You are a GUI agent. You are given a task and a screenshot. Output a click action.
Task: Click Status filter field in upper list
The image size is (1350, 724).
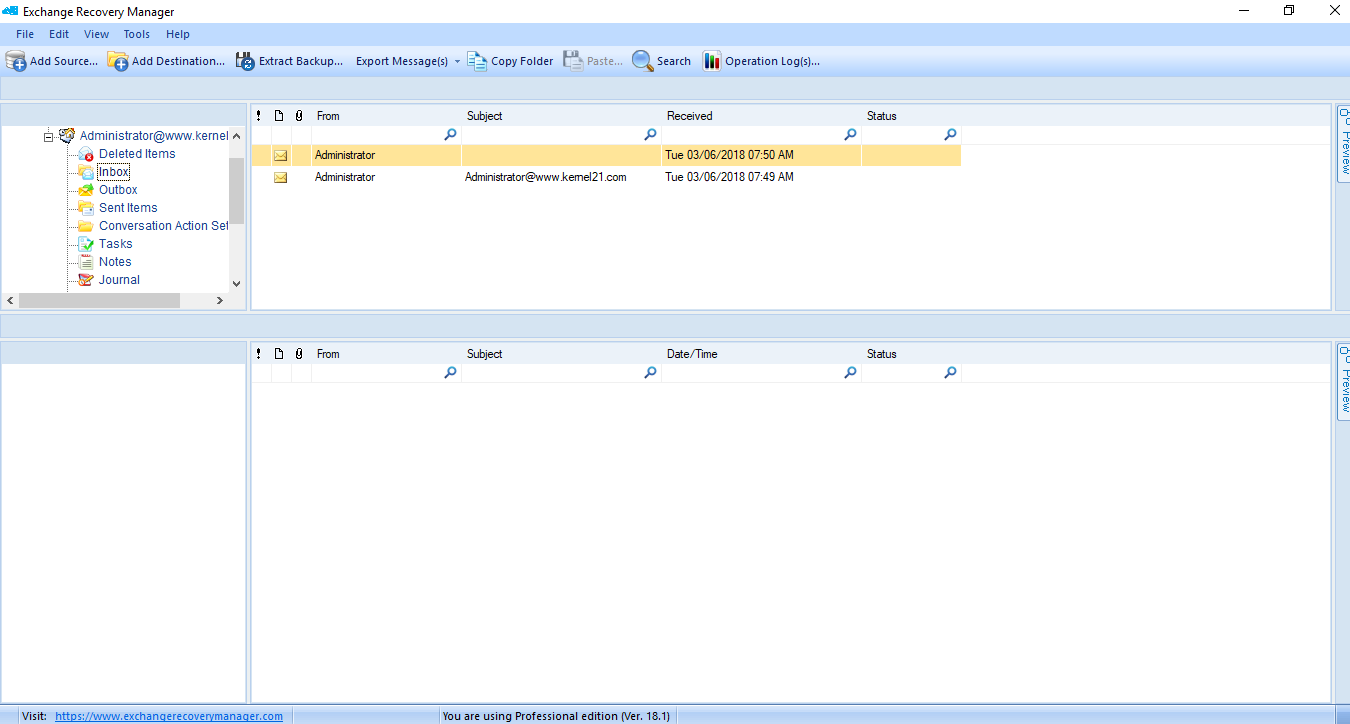pyautogui.click(x=911, y=134)
